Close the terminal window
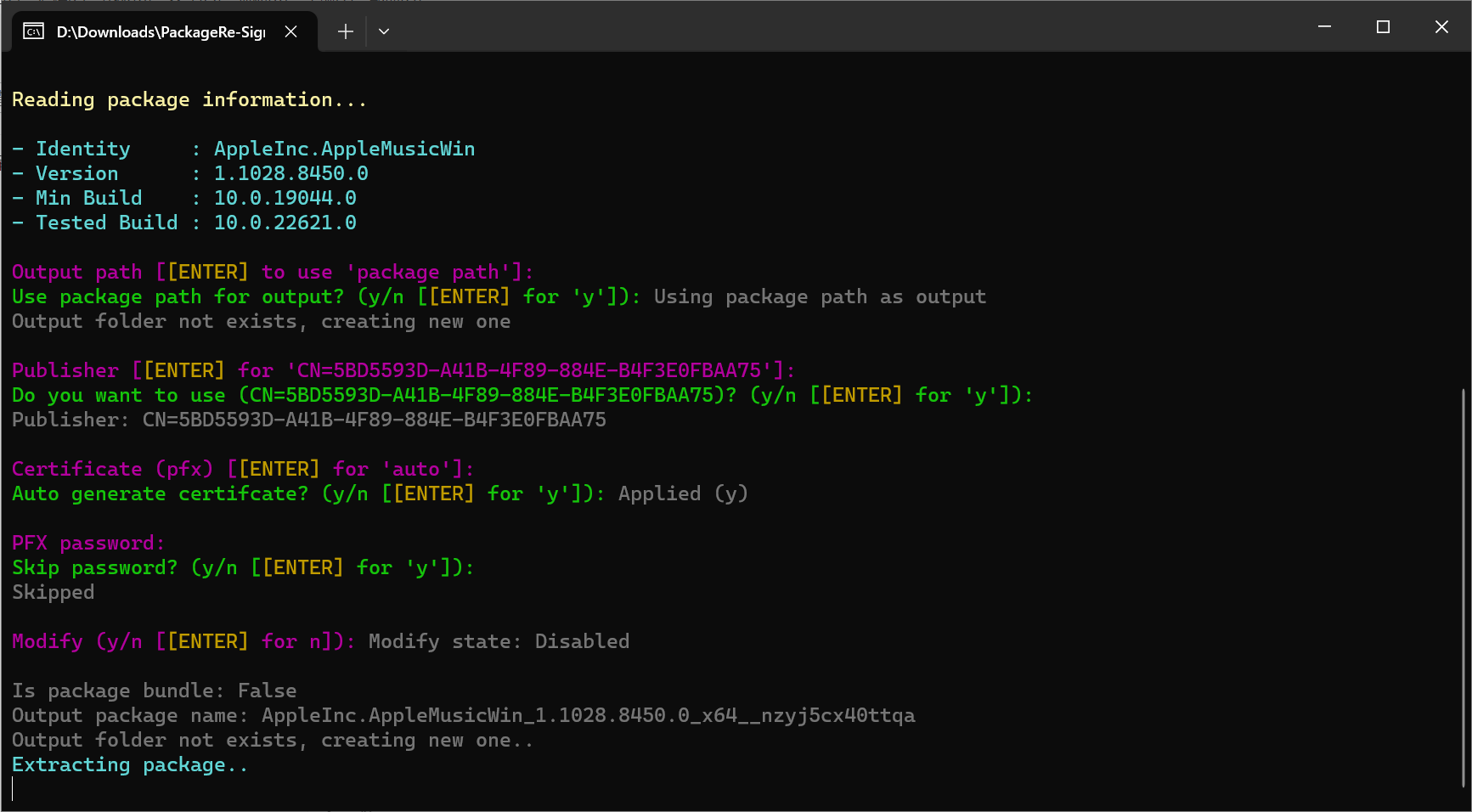Screen dimensions: 1472x812 pyautogui.click(x=1441, y=27)
